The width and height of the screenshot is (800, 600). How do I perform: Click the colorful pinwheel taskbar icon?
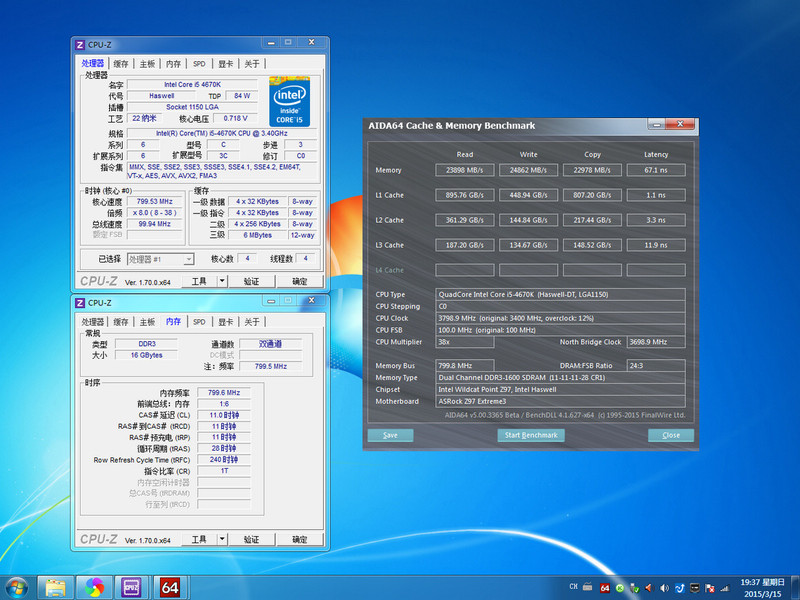tap(94, 586)
